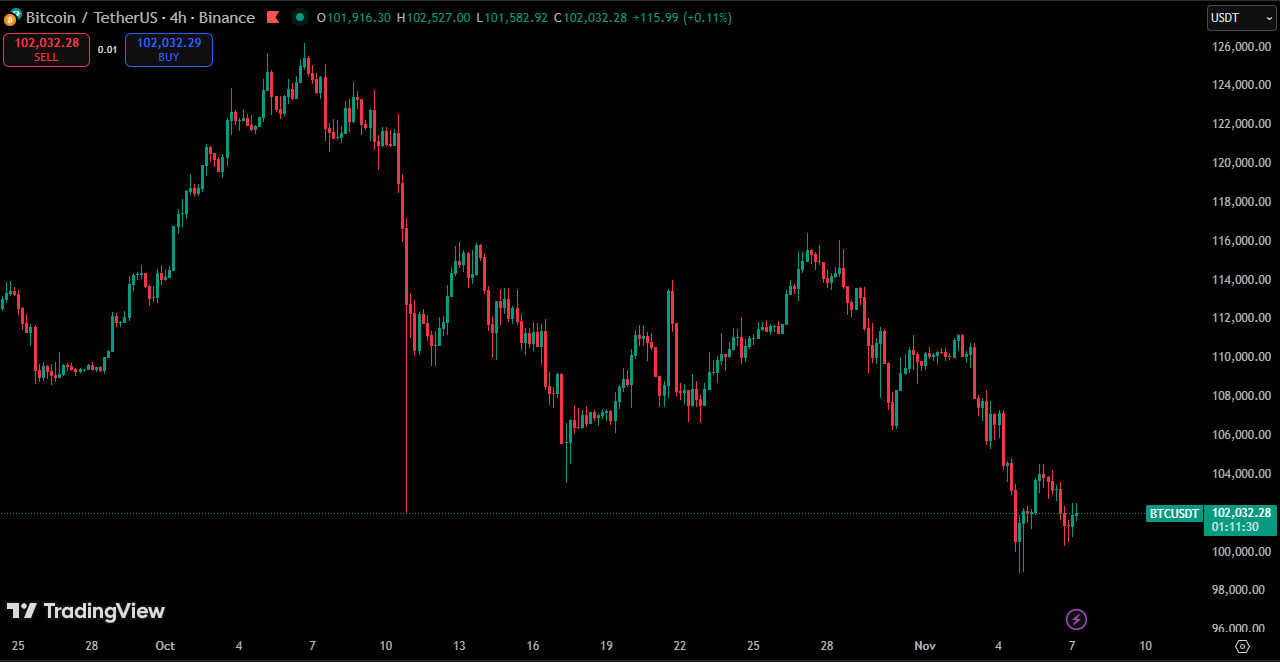Click the TradingView logo

point(86,611)
